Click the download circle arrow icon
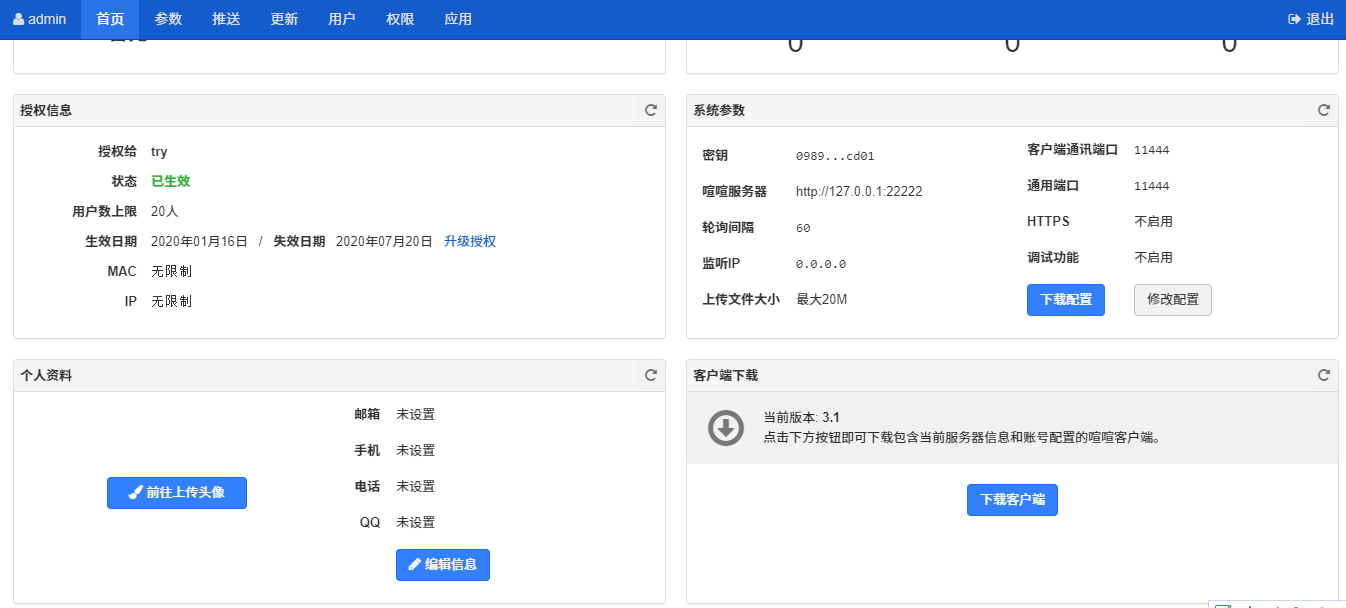Viewport: 1346px width, 608px height. [x=725, y=428]
